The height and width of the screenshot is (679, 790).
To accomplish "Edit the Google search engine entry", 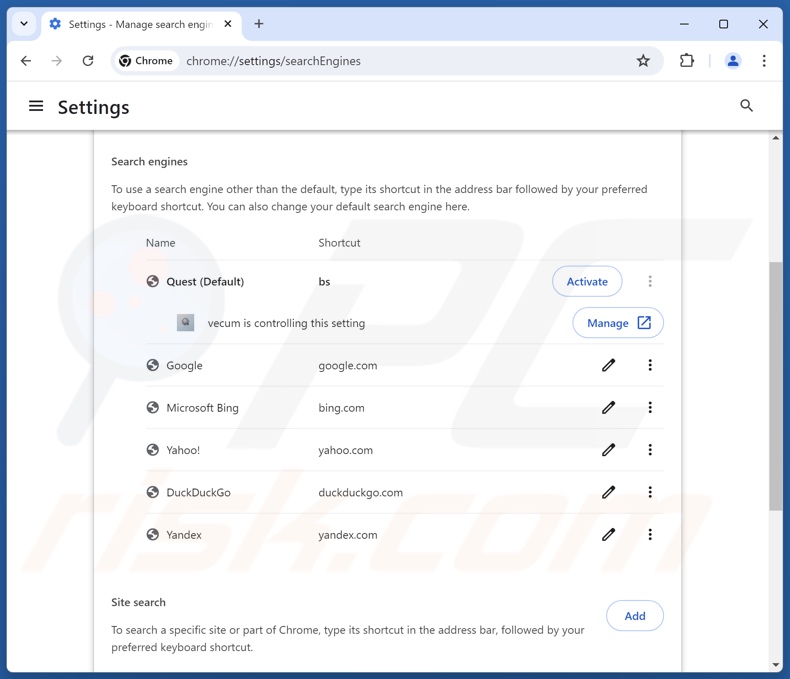I will point(609,365).
